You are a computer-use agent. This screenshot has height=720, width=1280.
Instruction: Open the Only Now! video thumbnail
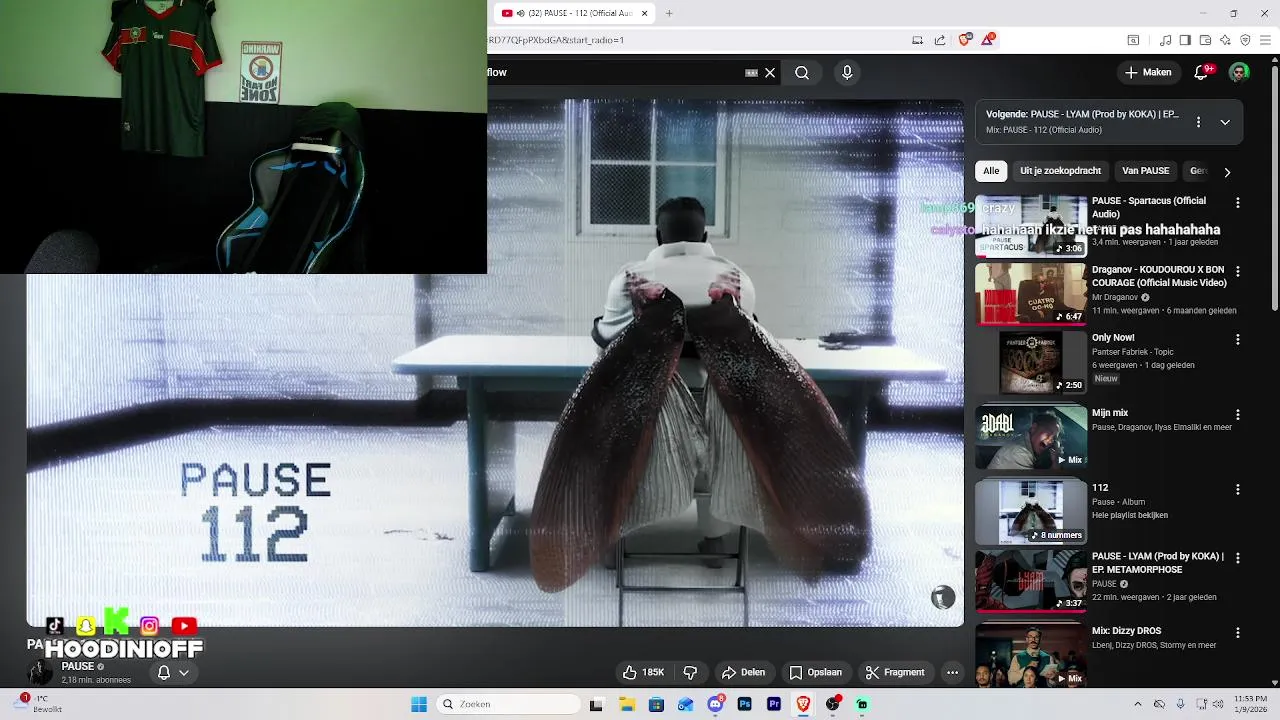[x=1031, y=362]
